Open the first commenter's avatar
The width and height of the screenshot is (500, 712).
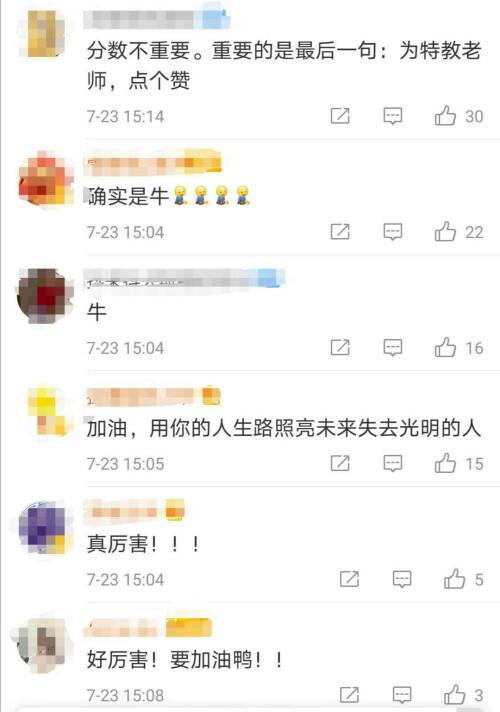42,34
